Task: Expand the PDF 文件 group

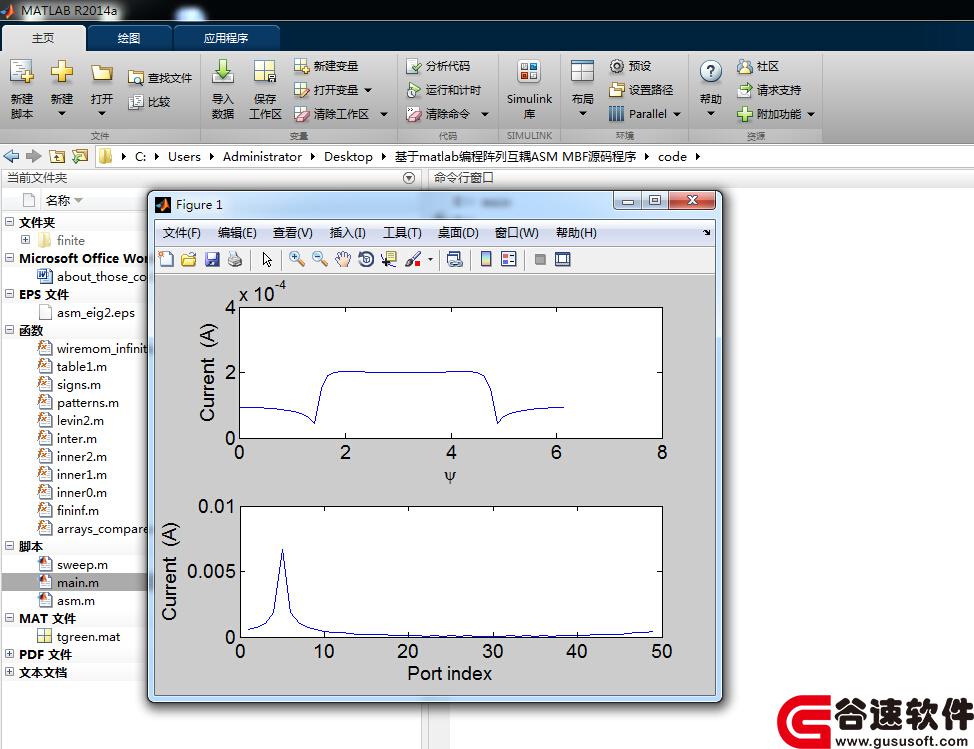Action: [9, 654]
